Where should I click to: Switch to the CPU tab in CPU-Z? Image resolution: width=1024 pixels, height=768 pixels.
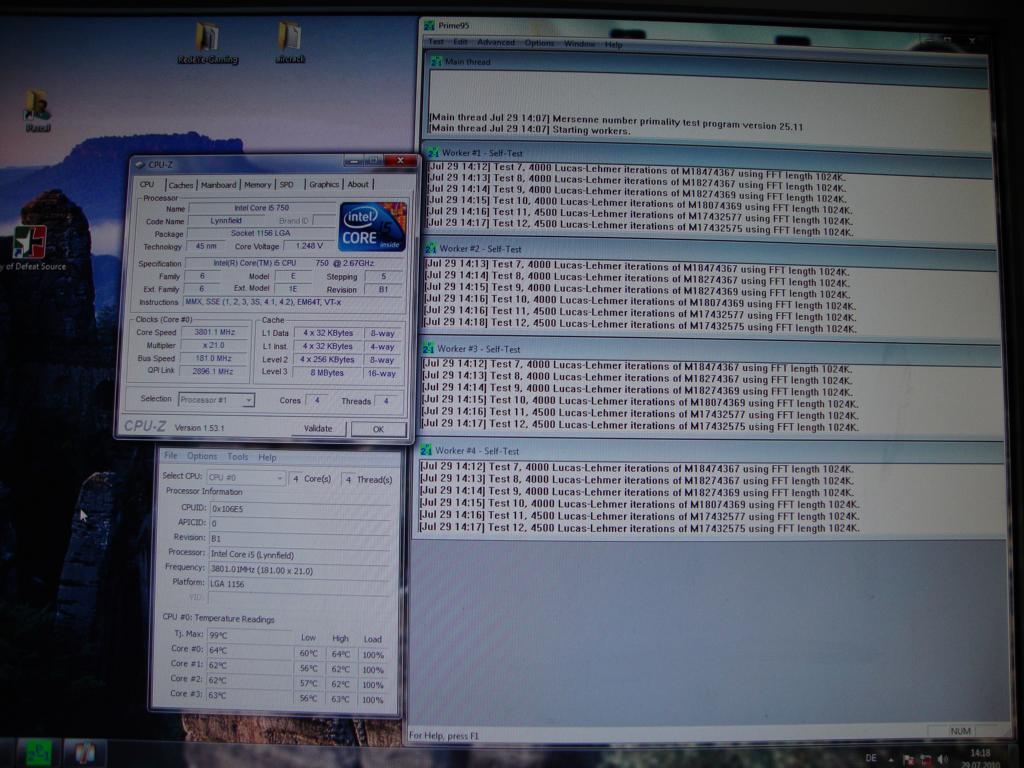147,184
